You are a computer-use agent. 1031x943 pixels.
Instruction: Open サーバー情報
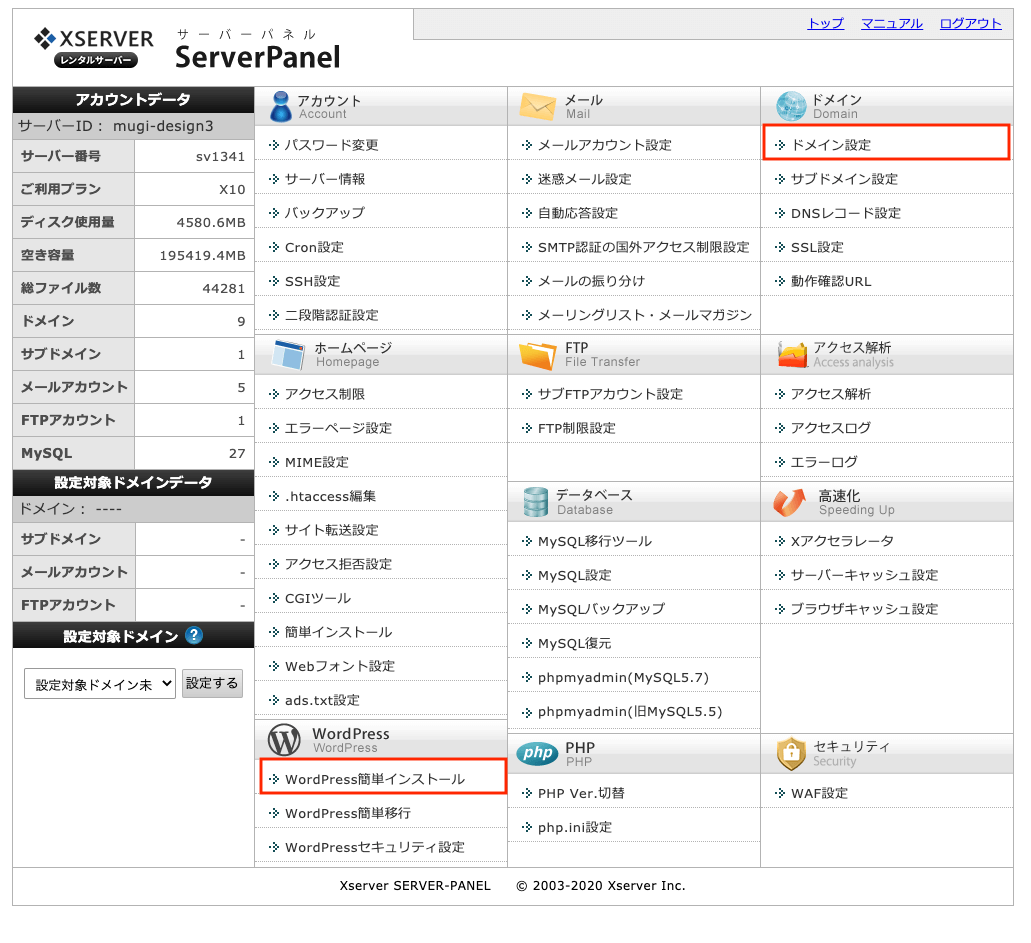click(325, 179)
